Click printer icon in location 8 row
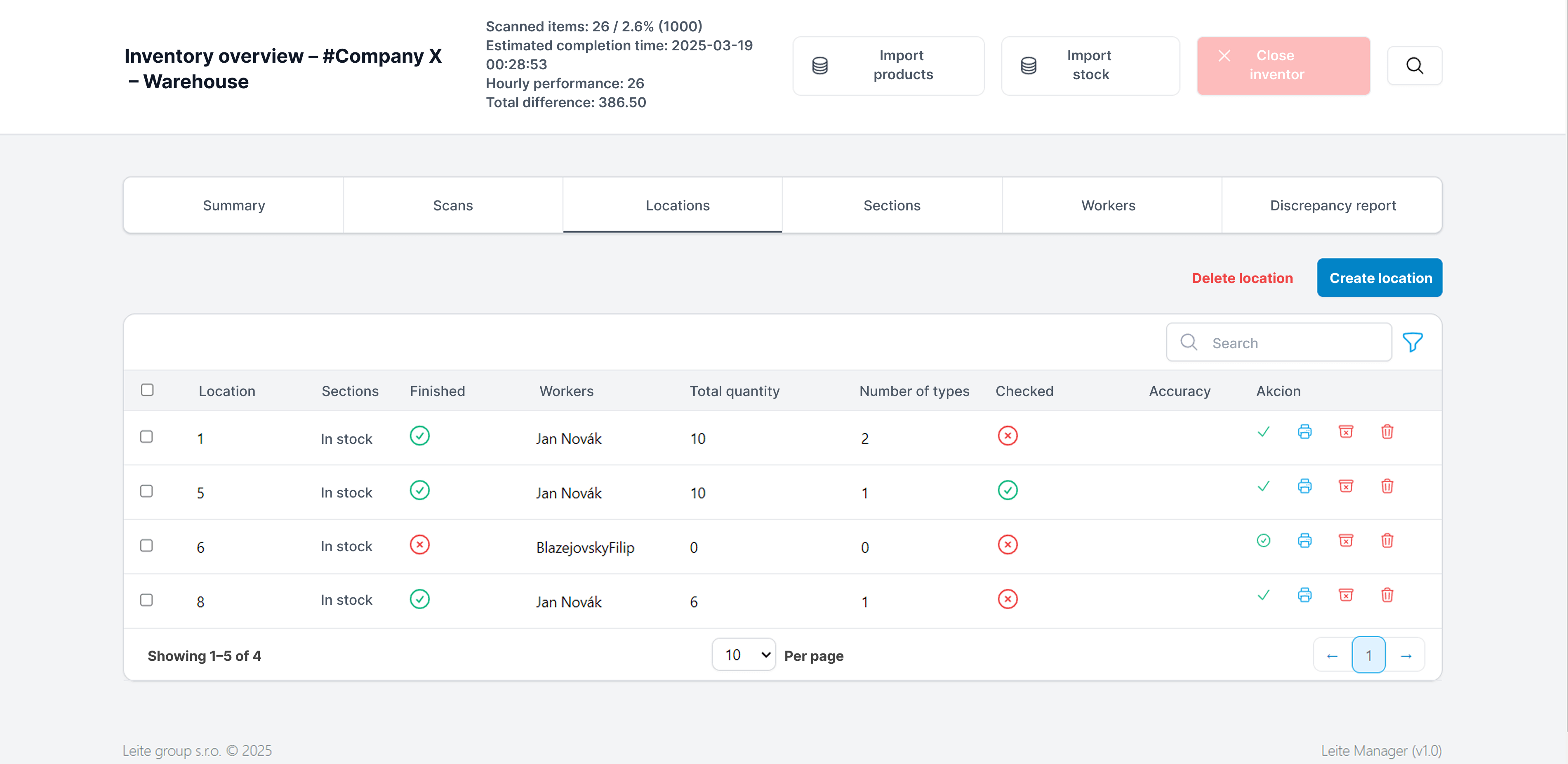 pyautogui.click(x=1304, y=595)
